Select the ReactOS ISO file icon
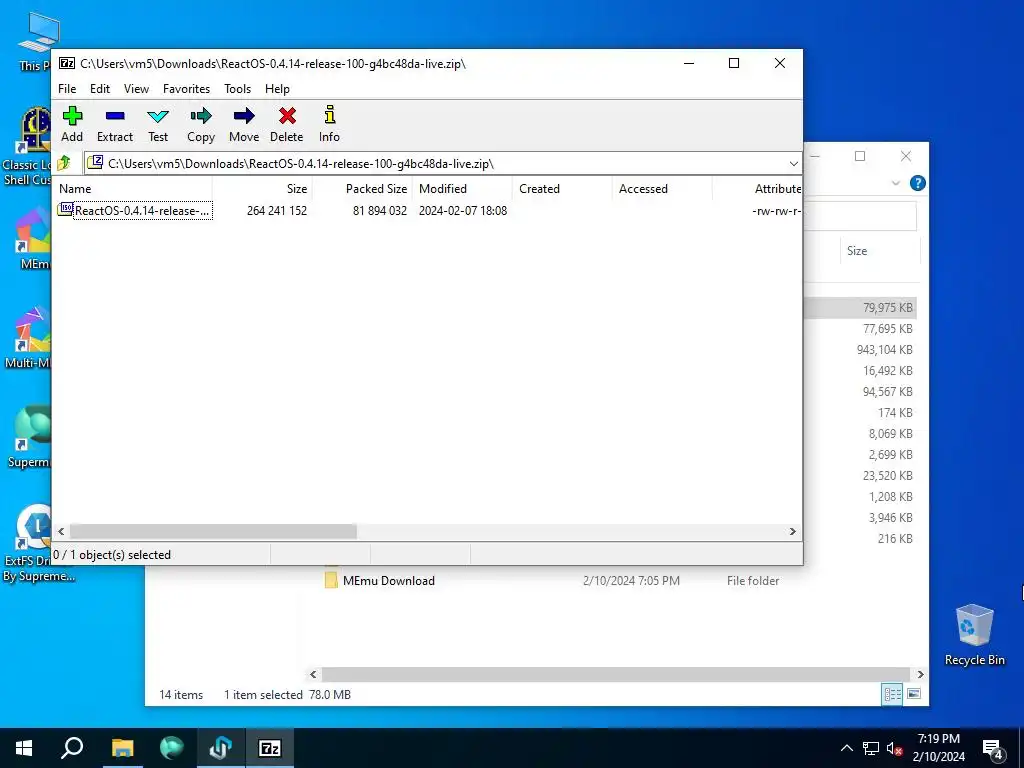The image size is (1024, 768). point(65,210)
